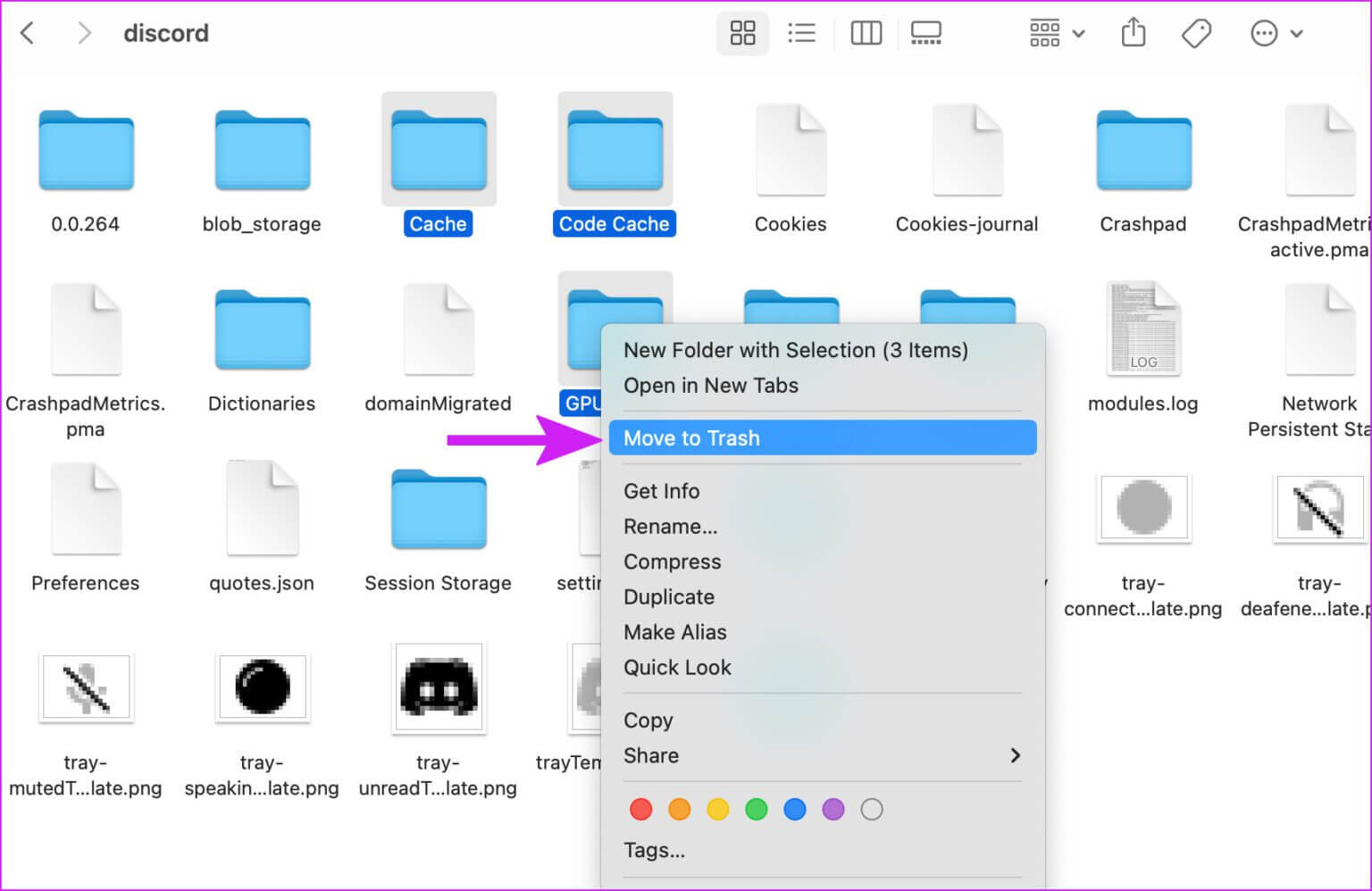Select the Crashpad folder

click(x=1143, y=150)
